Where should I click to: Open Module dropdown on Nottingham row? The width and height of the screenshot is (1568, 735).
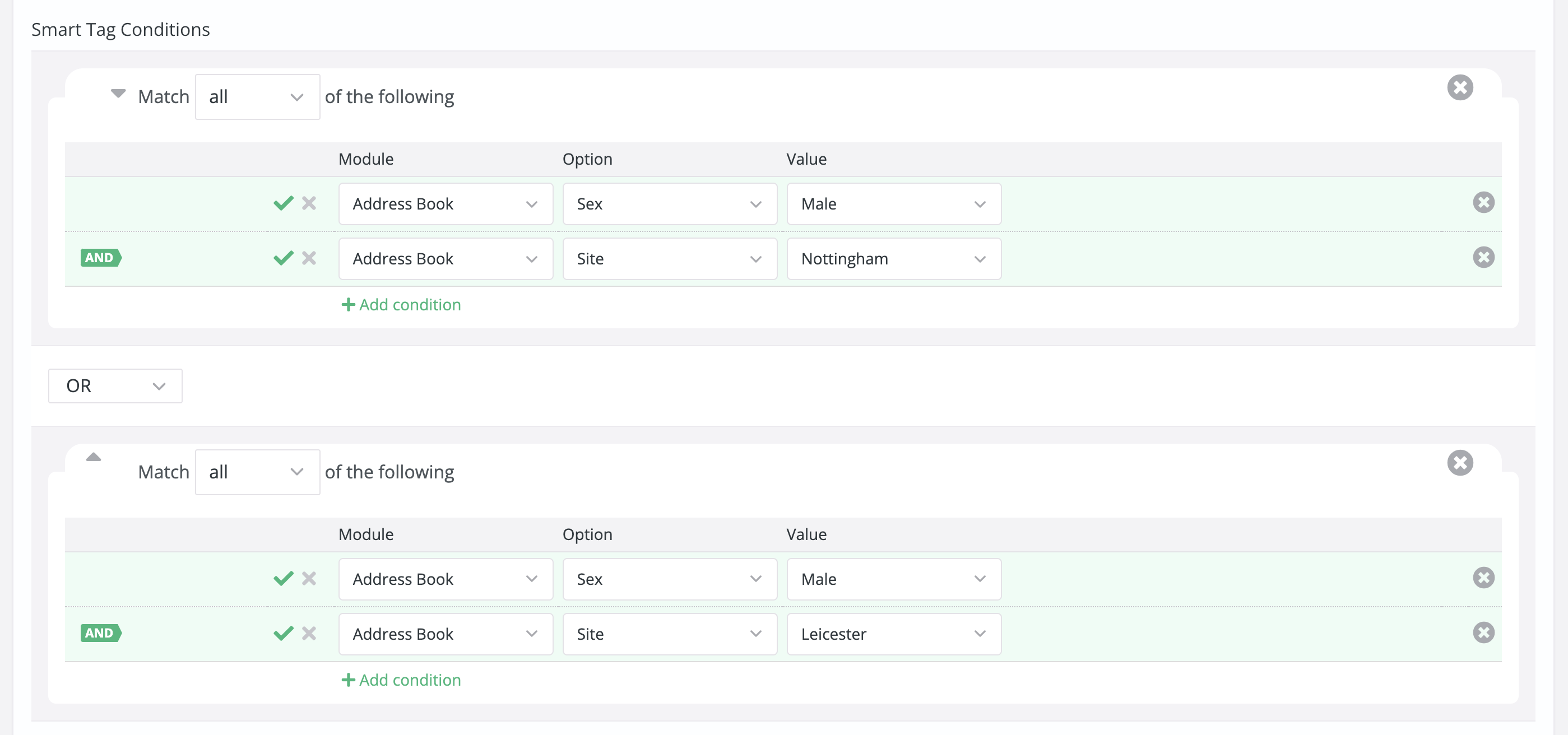(446, 259)
